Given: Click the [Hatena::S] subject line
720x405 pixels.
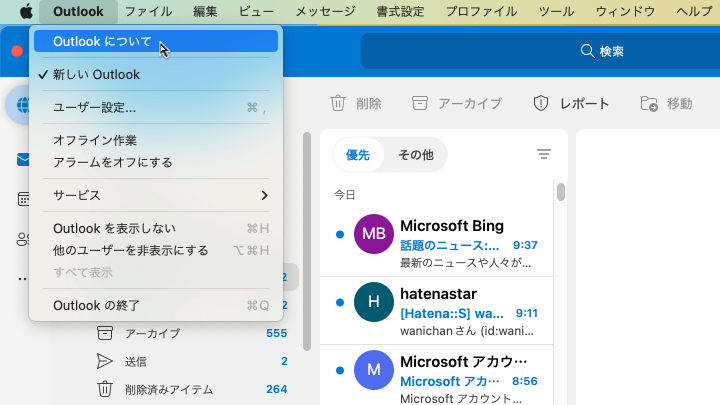Looking at the screenshot, I should [452, 314].
